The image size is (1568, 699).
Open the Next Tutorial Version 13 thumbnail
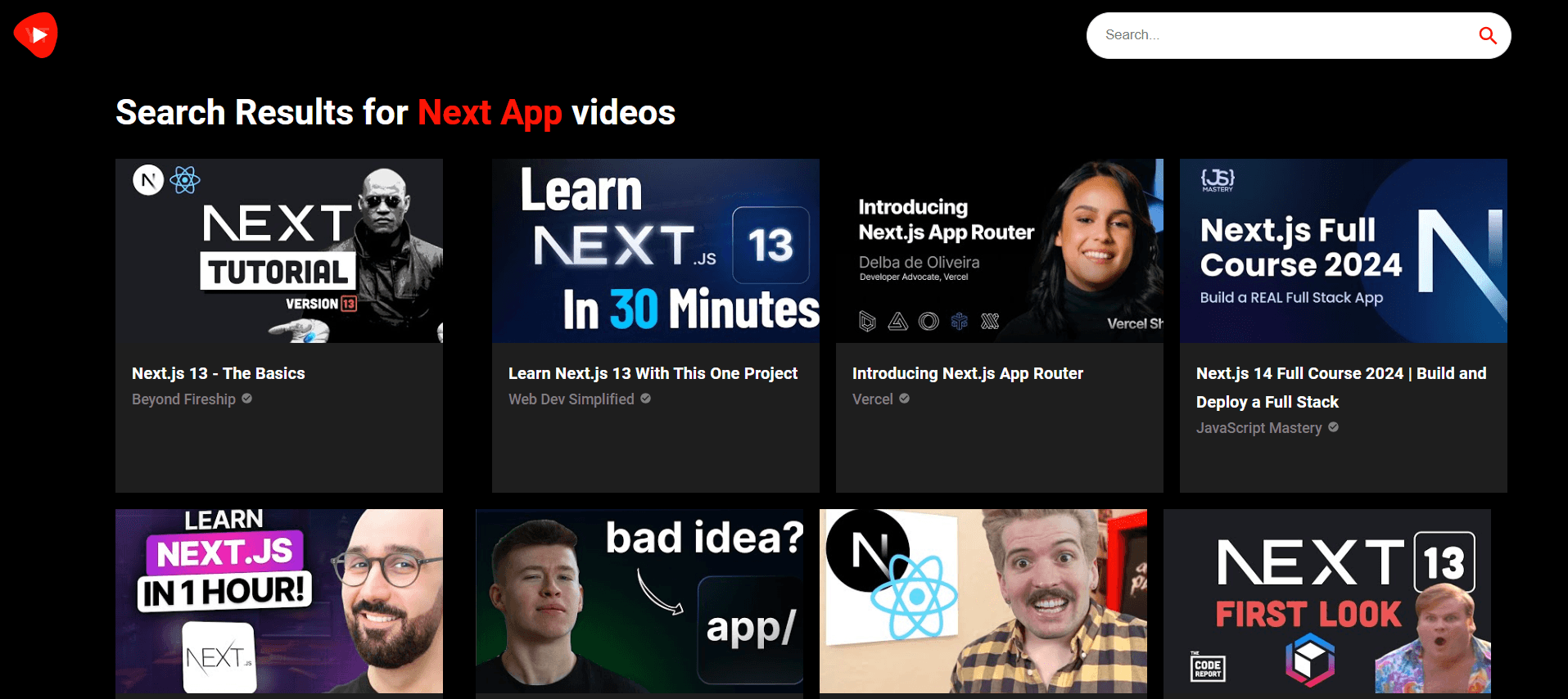[x=279, y=250]
